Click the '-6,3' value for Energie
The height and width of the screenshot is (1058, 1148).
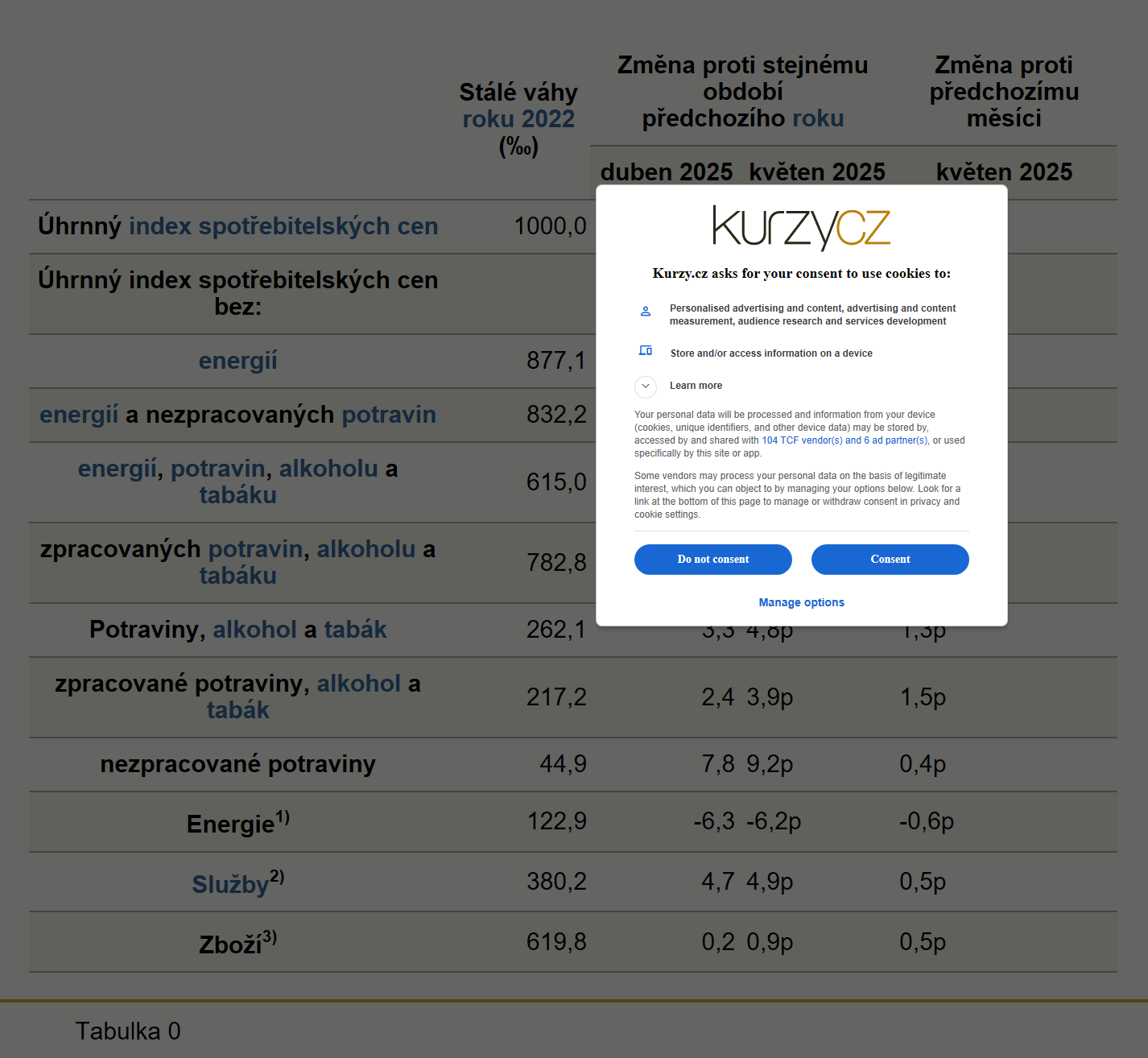click(x=713, y=821)
